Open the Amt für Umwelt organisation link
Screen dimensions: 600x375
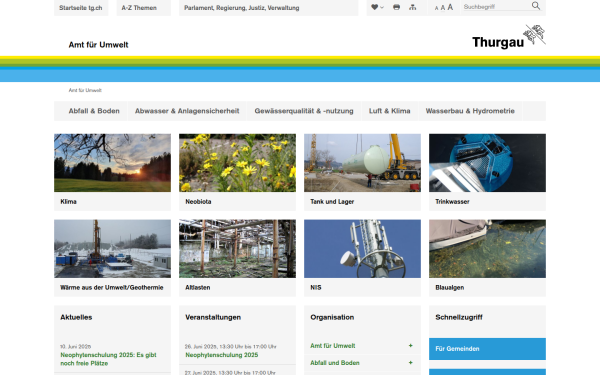333,346
